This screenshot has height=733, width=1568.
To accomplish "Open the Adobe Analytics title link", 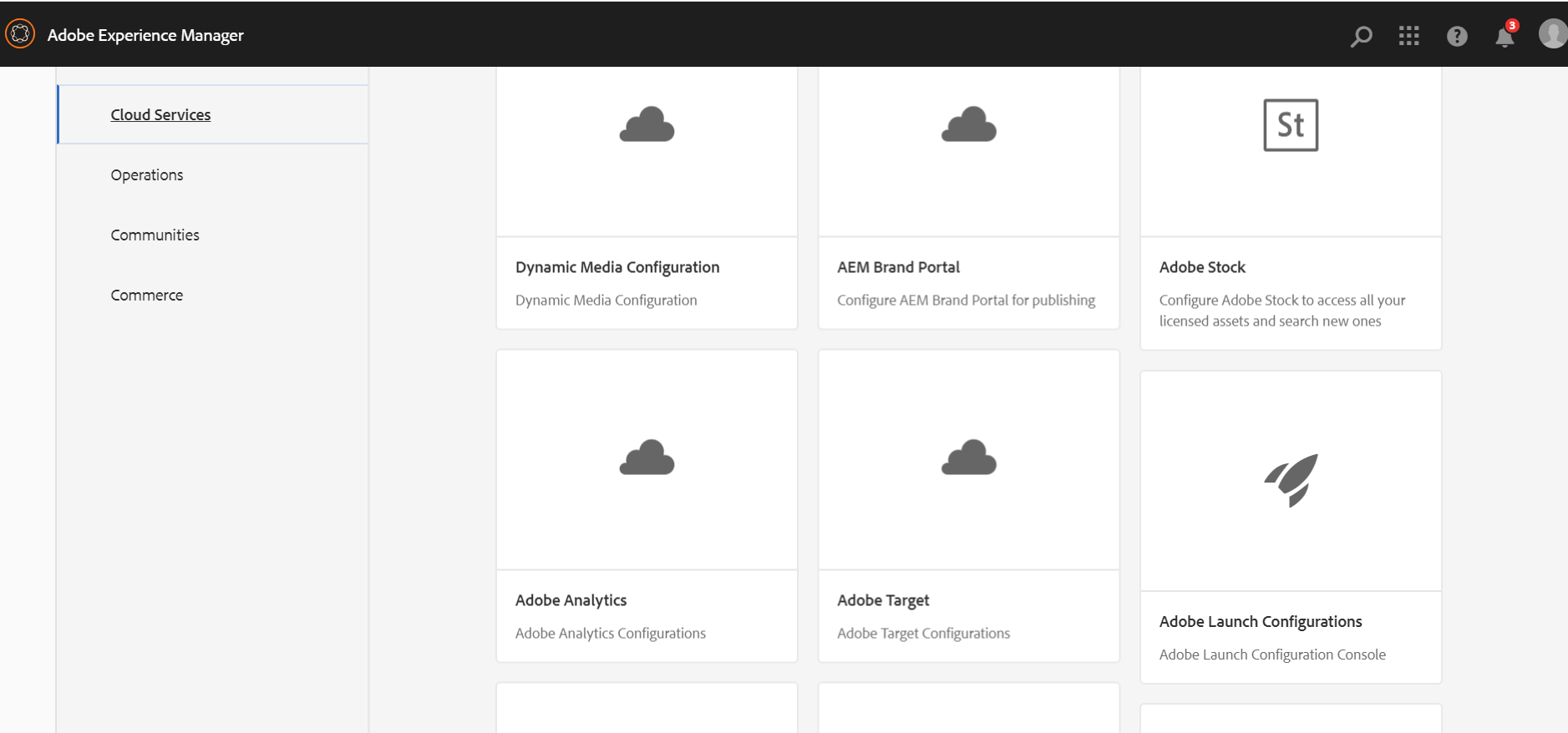I will coord(571,600).
